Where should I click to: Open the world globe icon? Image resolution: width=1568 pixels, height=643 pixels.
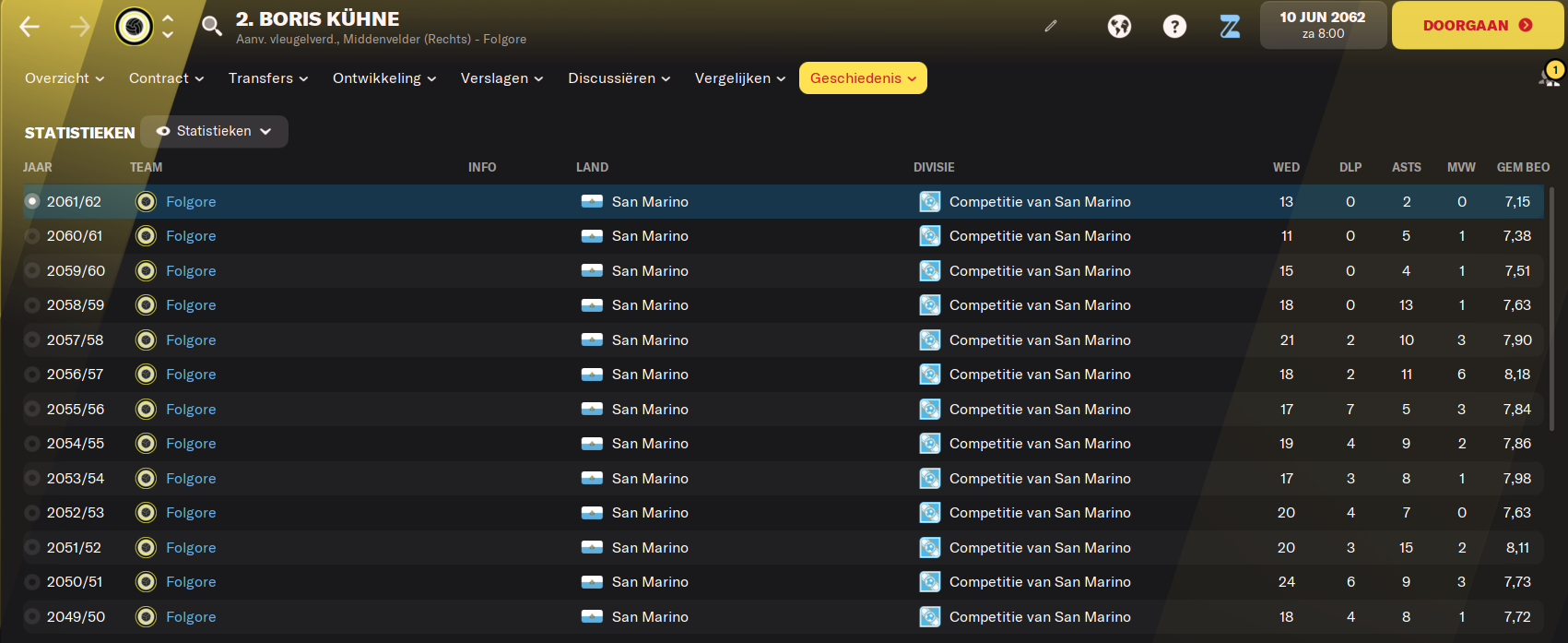tap(1119, 27)
